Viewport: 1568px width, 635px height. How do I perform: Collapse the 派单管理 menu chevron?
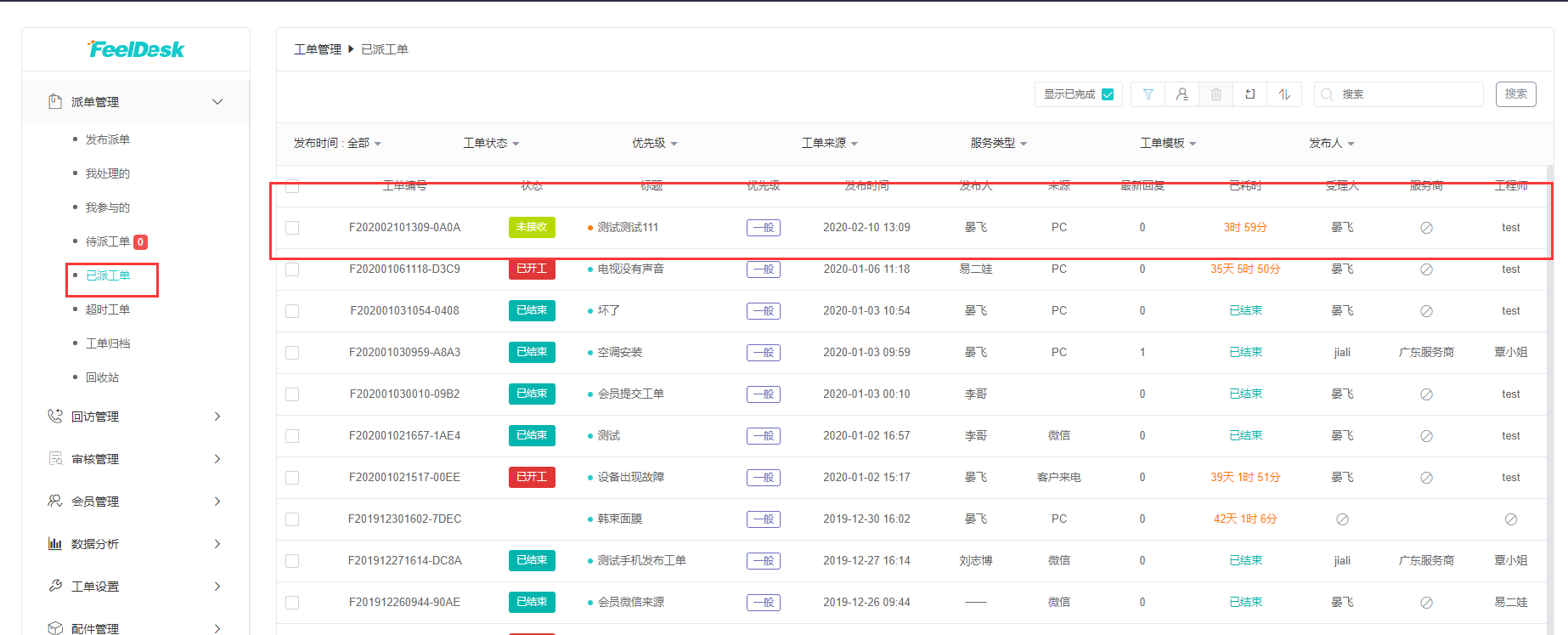[217, 102]
